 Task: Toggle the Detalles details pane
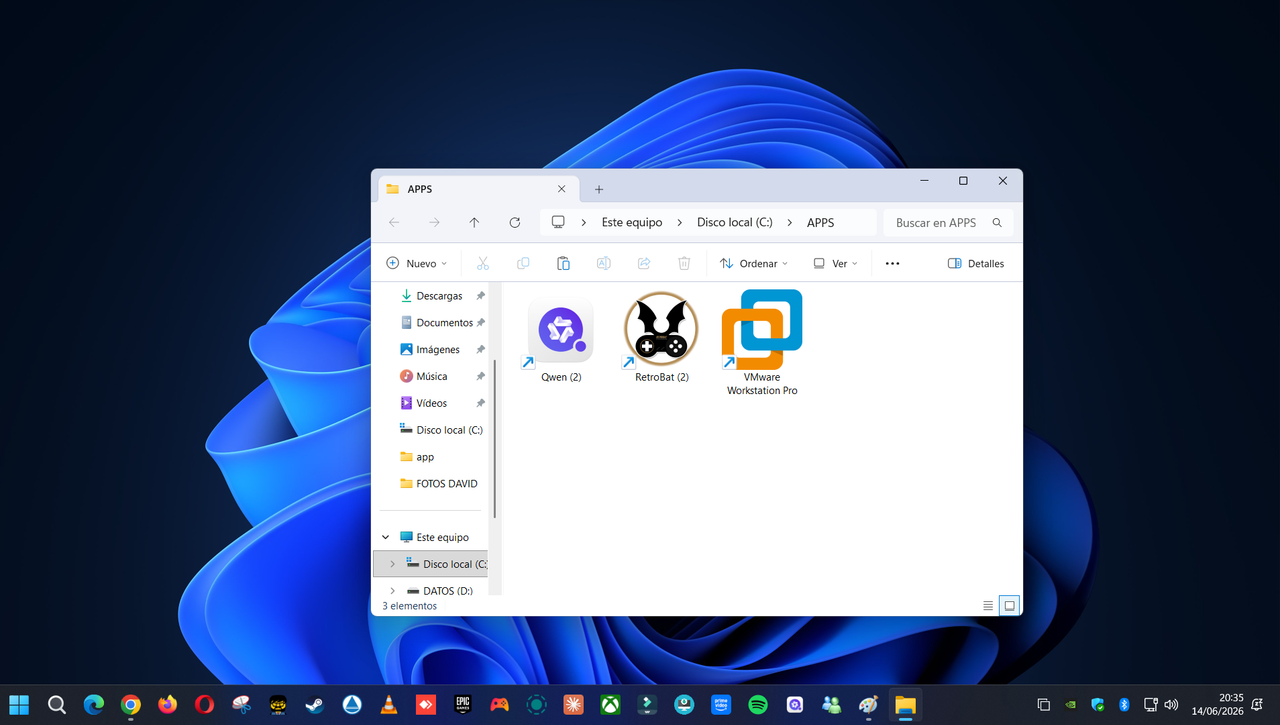point(975,263)
